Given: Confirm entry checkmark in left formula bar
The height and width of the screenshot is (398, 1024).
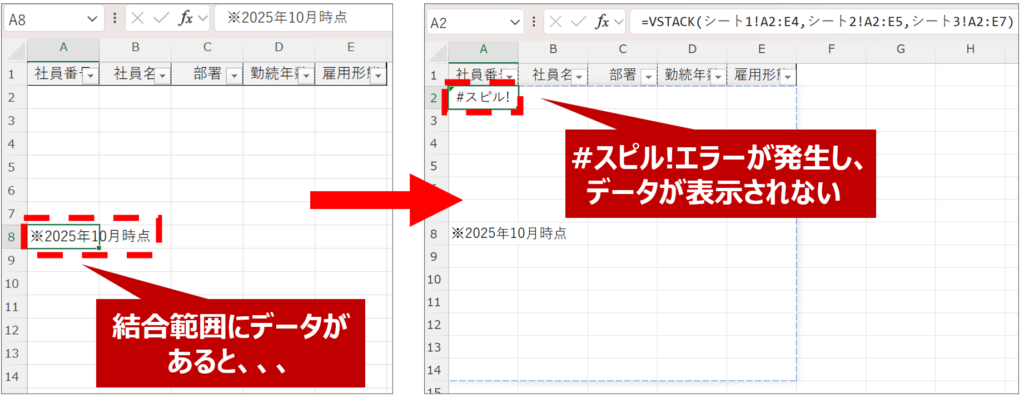Looking at the screenshot, I should (160, 18).
